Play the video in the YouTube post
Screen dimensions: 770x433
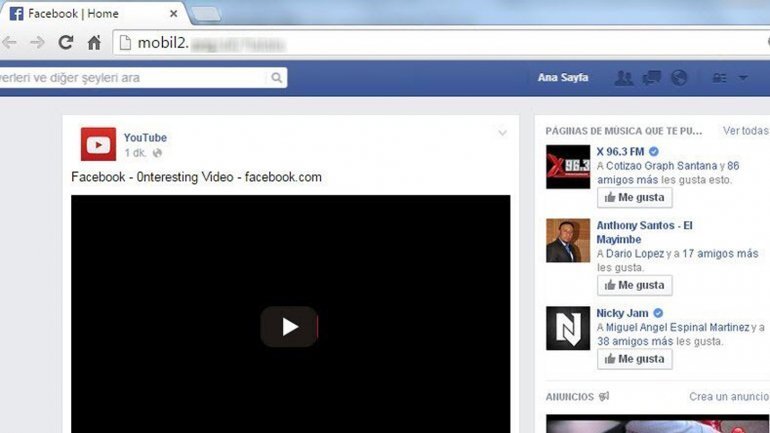pyautogui.click(x=289, y=327)
